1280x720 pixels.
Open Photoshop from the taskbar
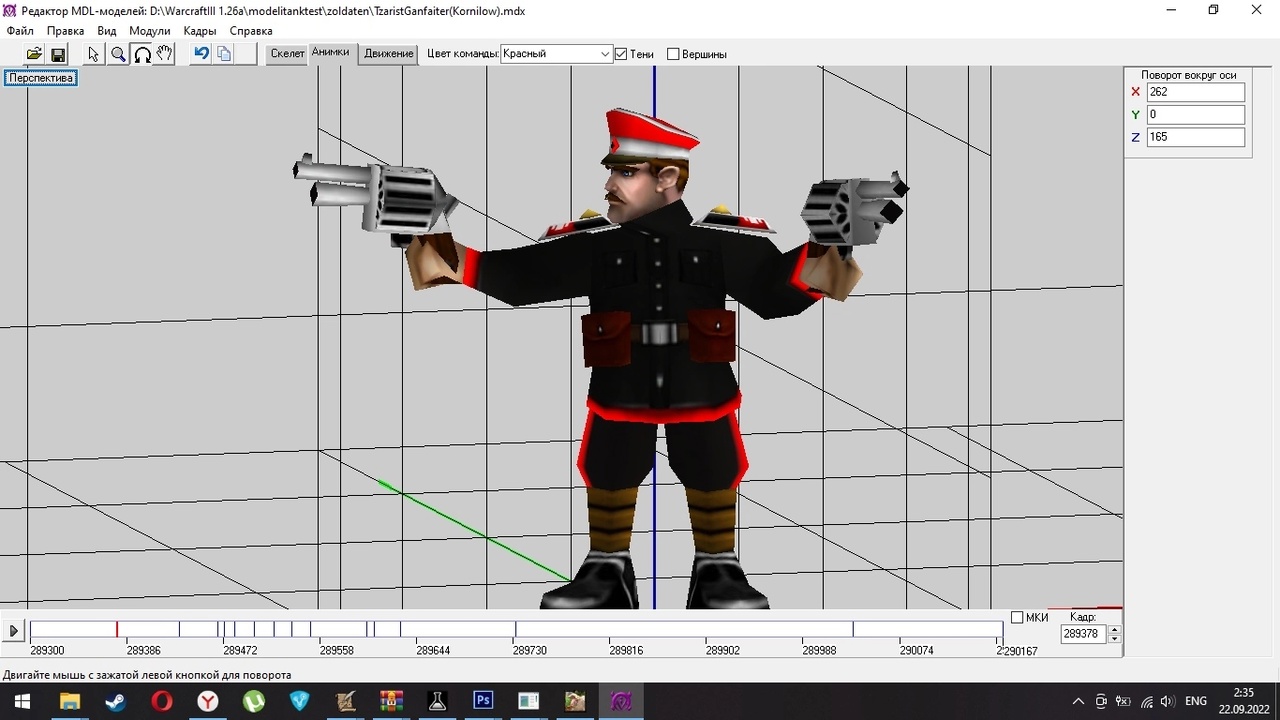click(483, 701)
